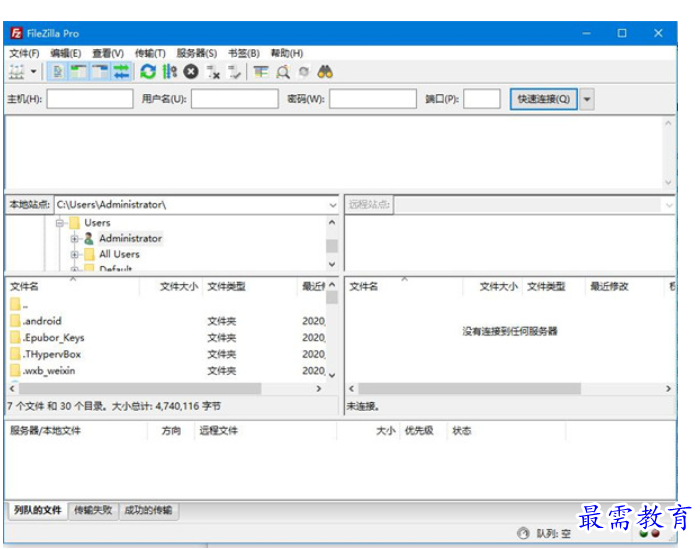
Task: Switch to the 传输失败 tab
Action: 93,510
